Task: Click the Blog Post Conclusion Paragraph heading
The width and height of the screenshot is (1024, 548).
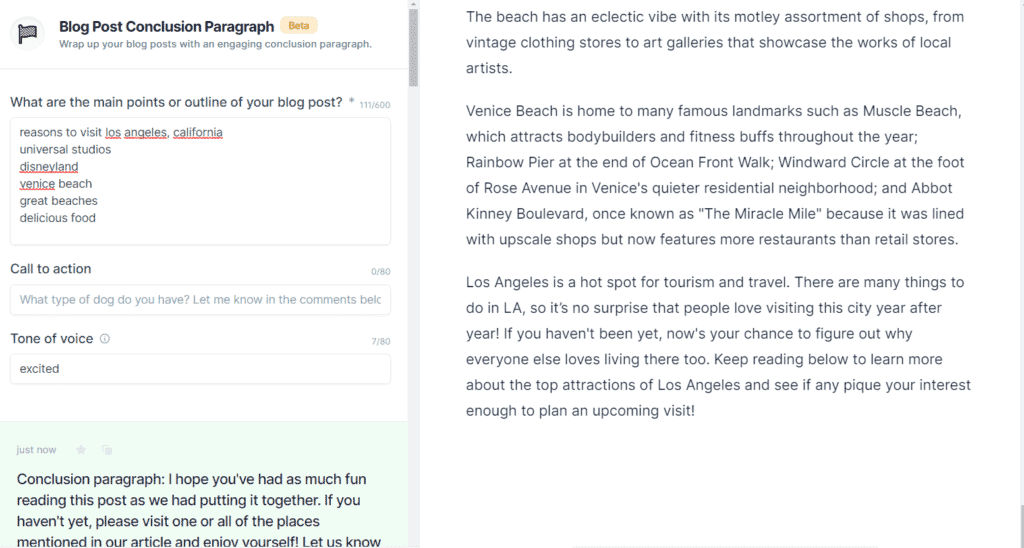Action: (167, 27)
